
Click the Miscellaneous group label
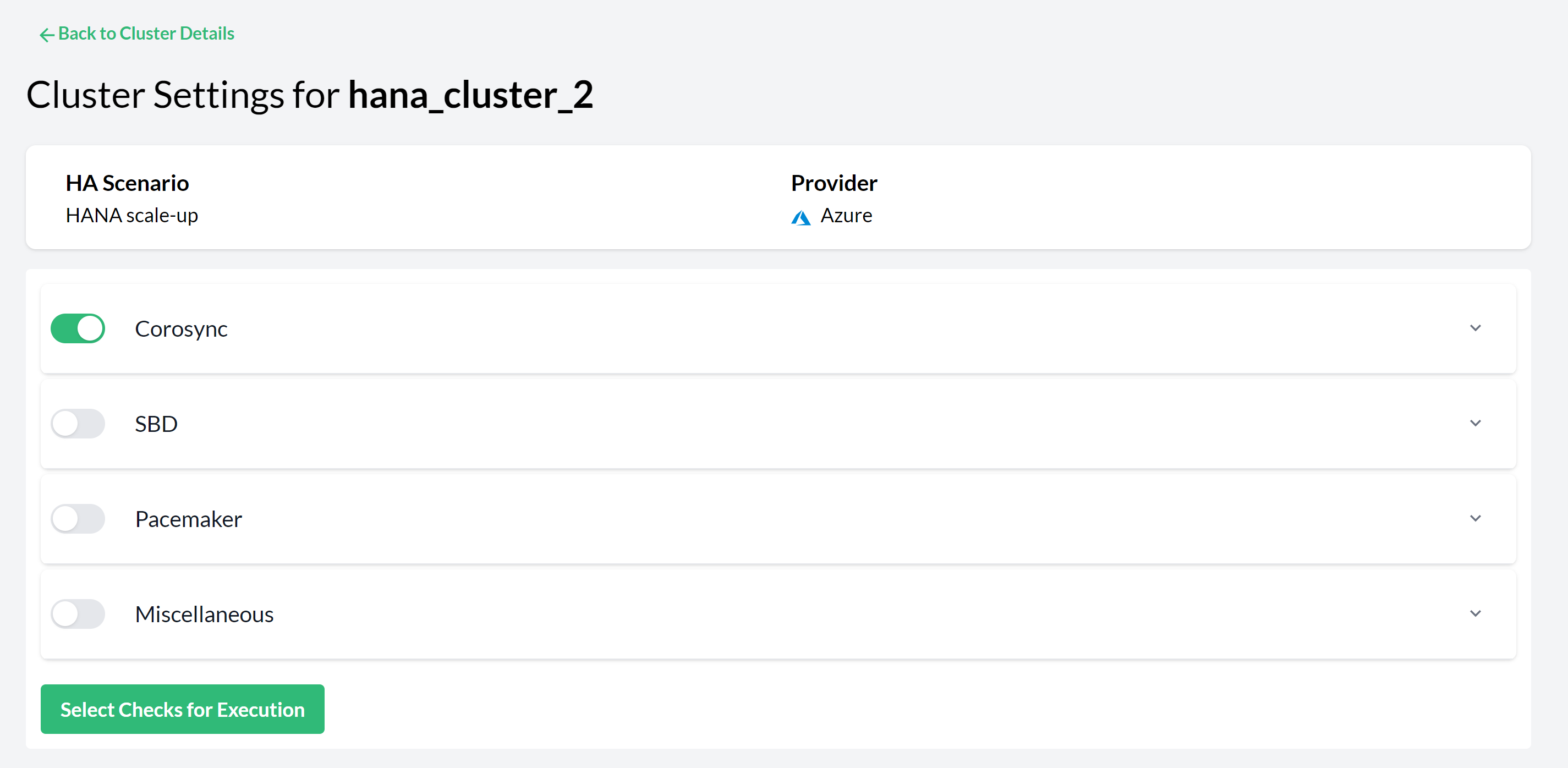(x=204, y=614)
